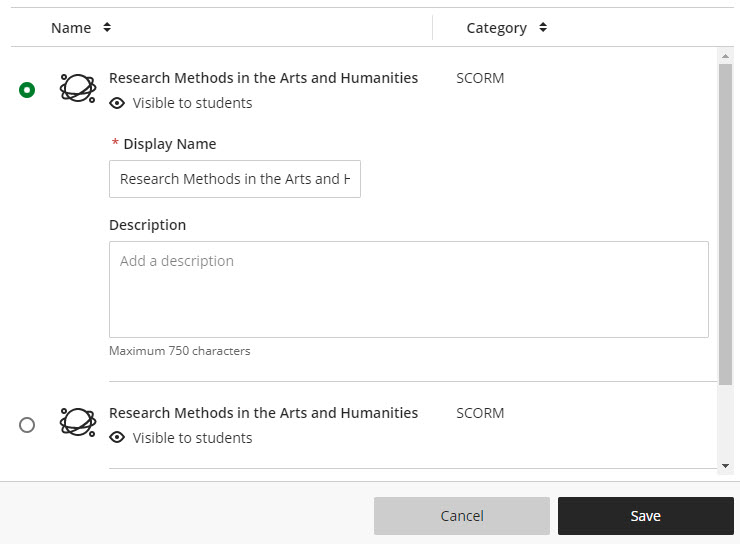The height and width of the screenshot is (544, 740).
Task: Click the SCORM planet icon of second item
Action: 78,424
